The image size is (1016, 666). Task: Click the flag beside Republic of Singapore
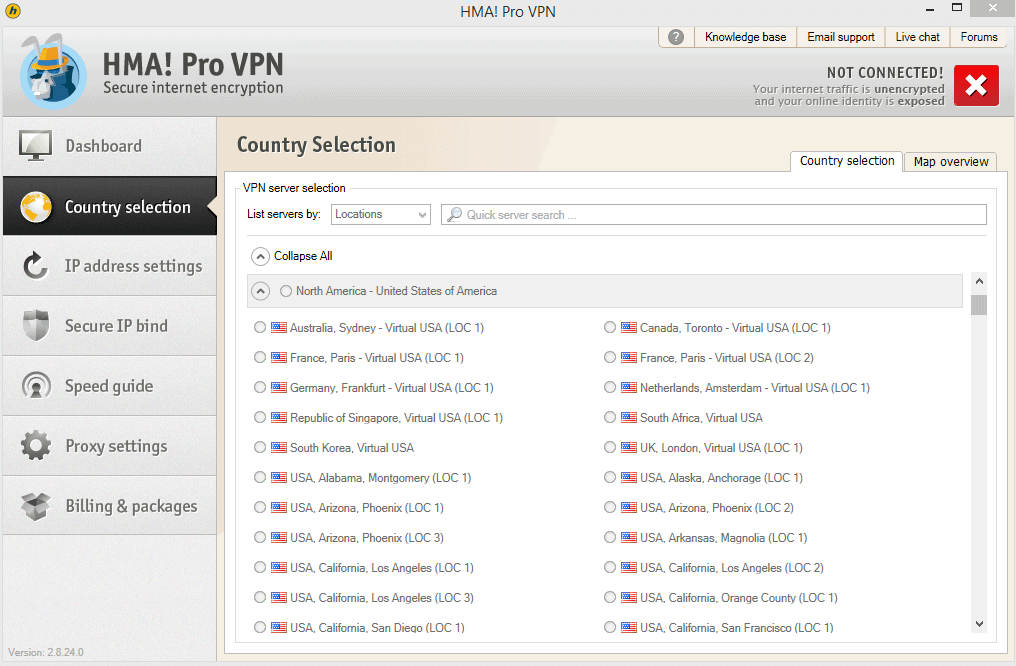click(x=279, y=418)
